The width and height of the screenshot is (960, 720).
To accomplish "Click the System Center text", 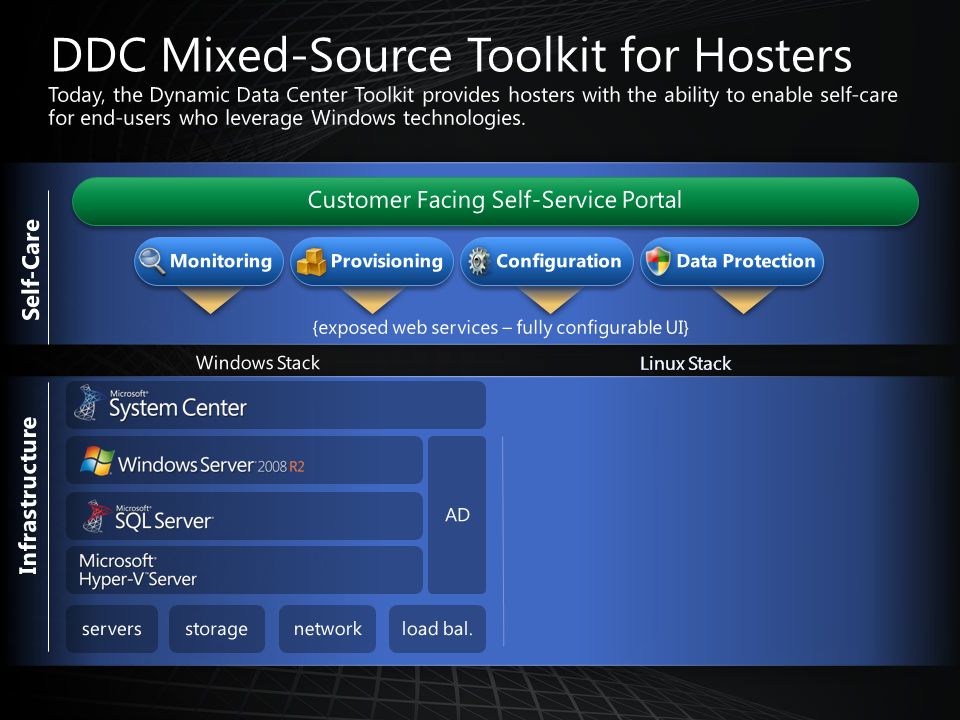I will coord(178,407).
